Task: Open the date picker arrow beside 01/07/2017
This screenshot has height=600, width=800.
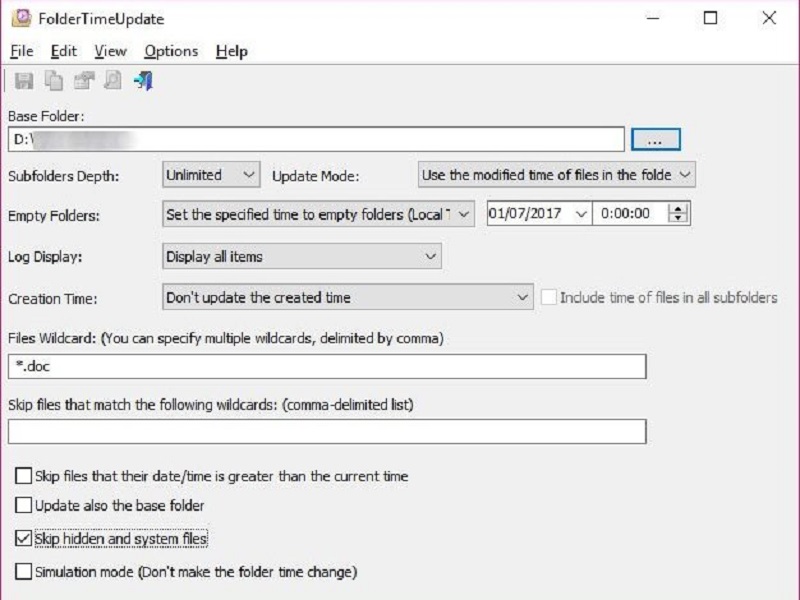Action: tap(582, 214)
